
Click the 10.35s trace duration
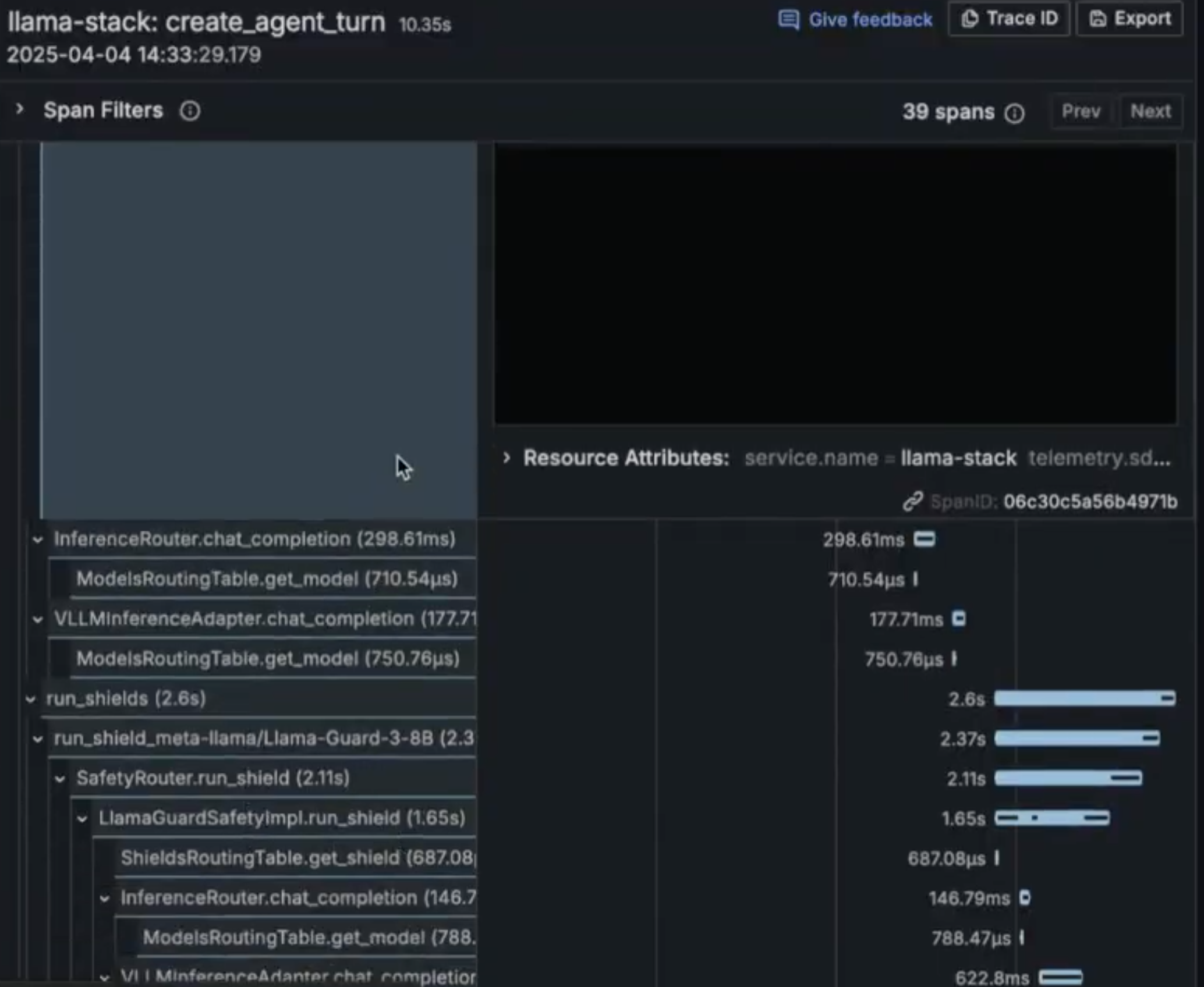[424, 25]
